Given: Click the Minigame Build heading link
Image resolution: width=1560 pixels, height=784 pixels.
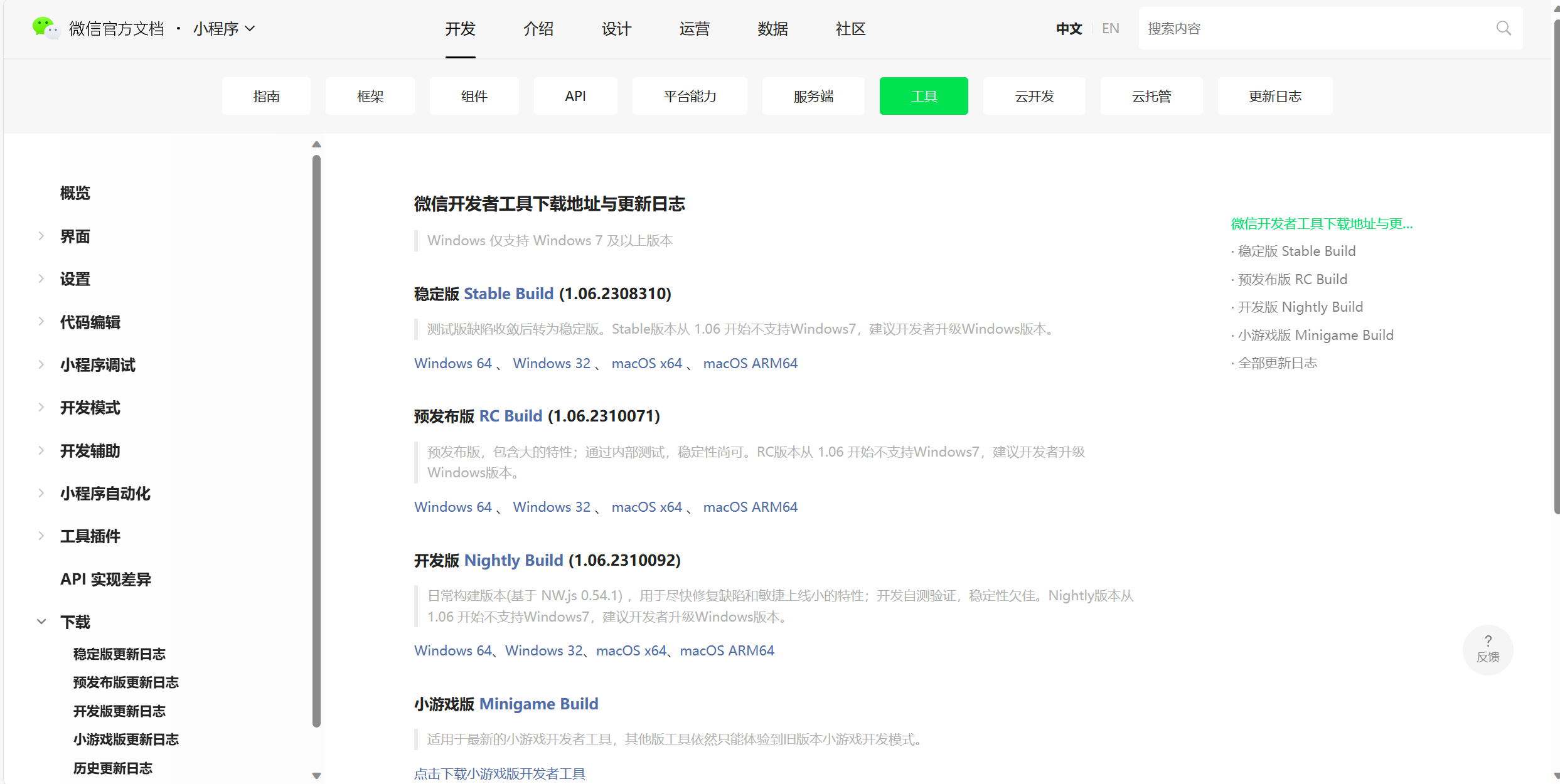Looking at the screenshot, I should point(538,704).
